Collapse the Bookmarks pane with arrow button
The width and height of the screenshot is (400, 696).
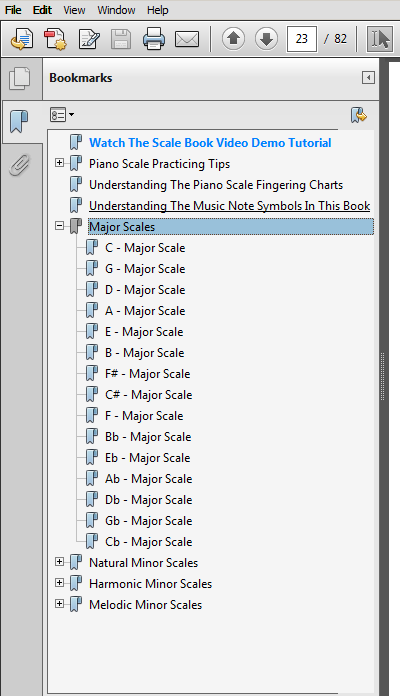368,78
